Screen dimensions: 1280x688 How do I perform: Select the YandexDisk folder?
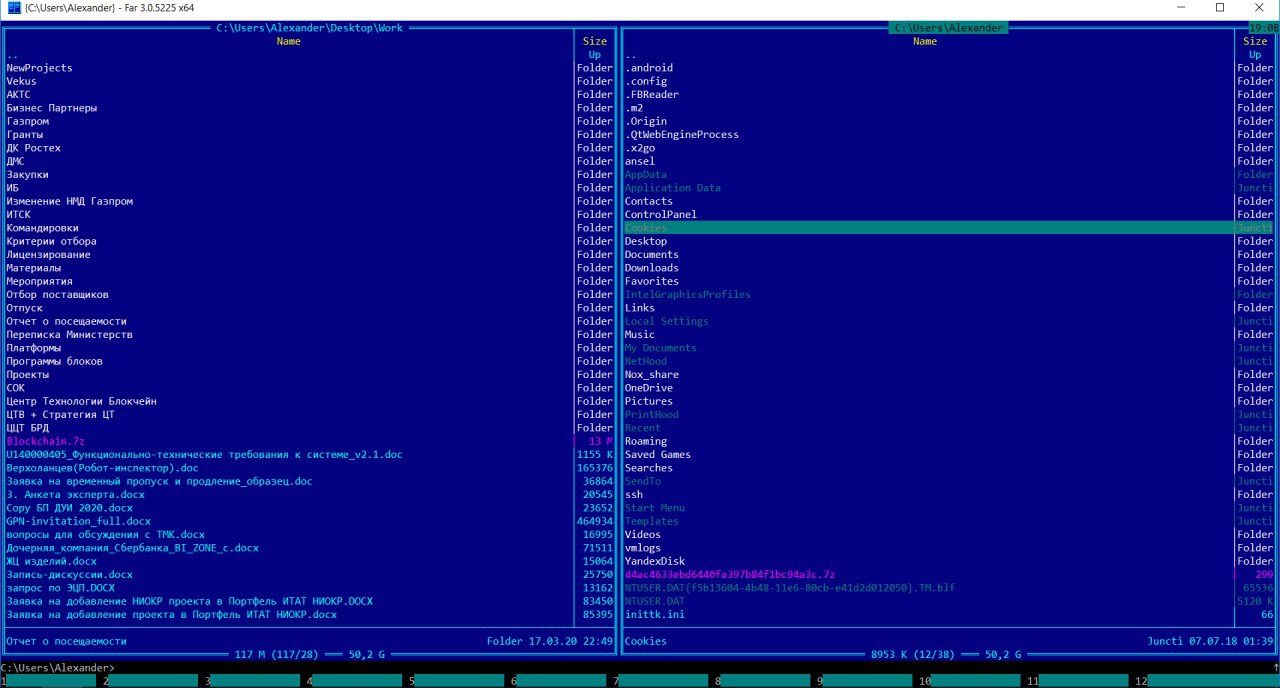tap(654, 561)
